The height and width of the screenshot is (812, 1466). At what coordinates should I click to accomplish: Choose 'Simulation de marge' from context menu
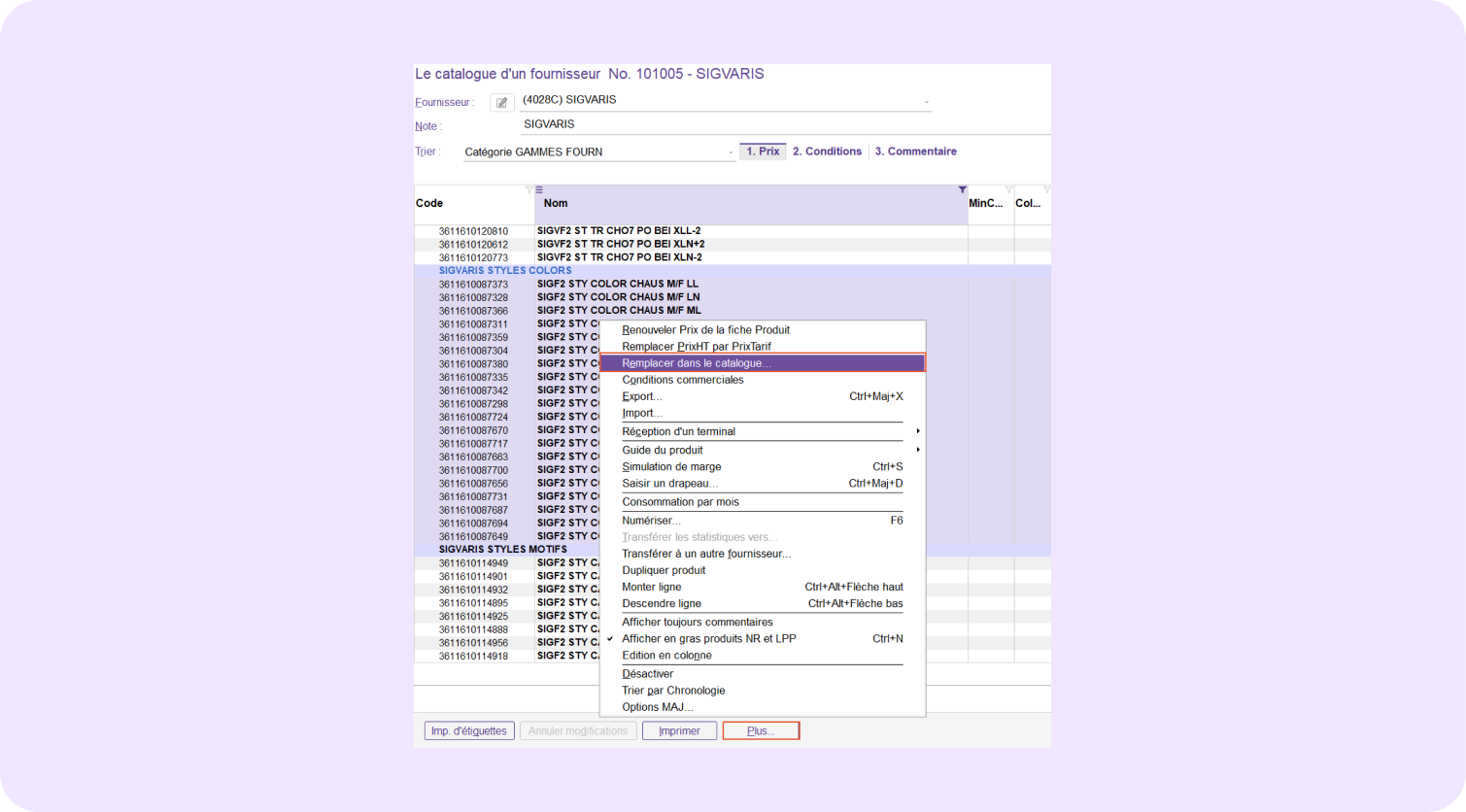point(671,467)
